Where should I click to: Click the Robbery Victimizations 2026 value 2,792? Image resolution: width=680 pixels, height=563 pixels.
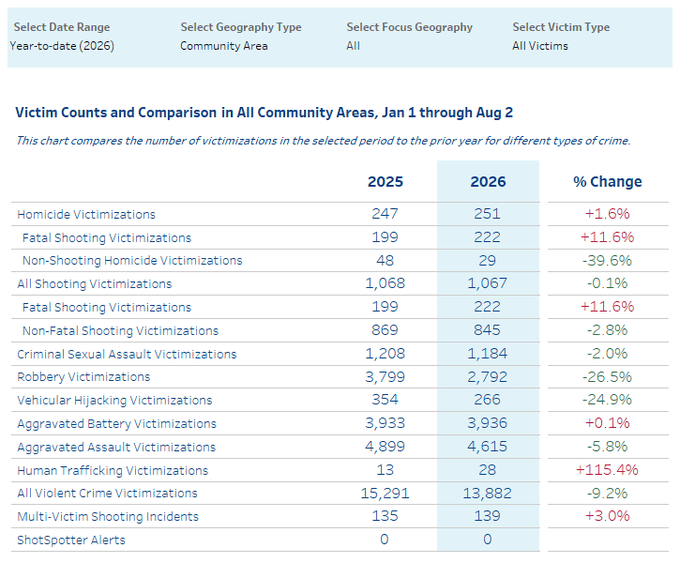pos(487,377)
